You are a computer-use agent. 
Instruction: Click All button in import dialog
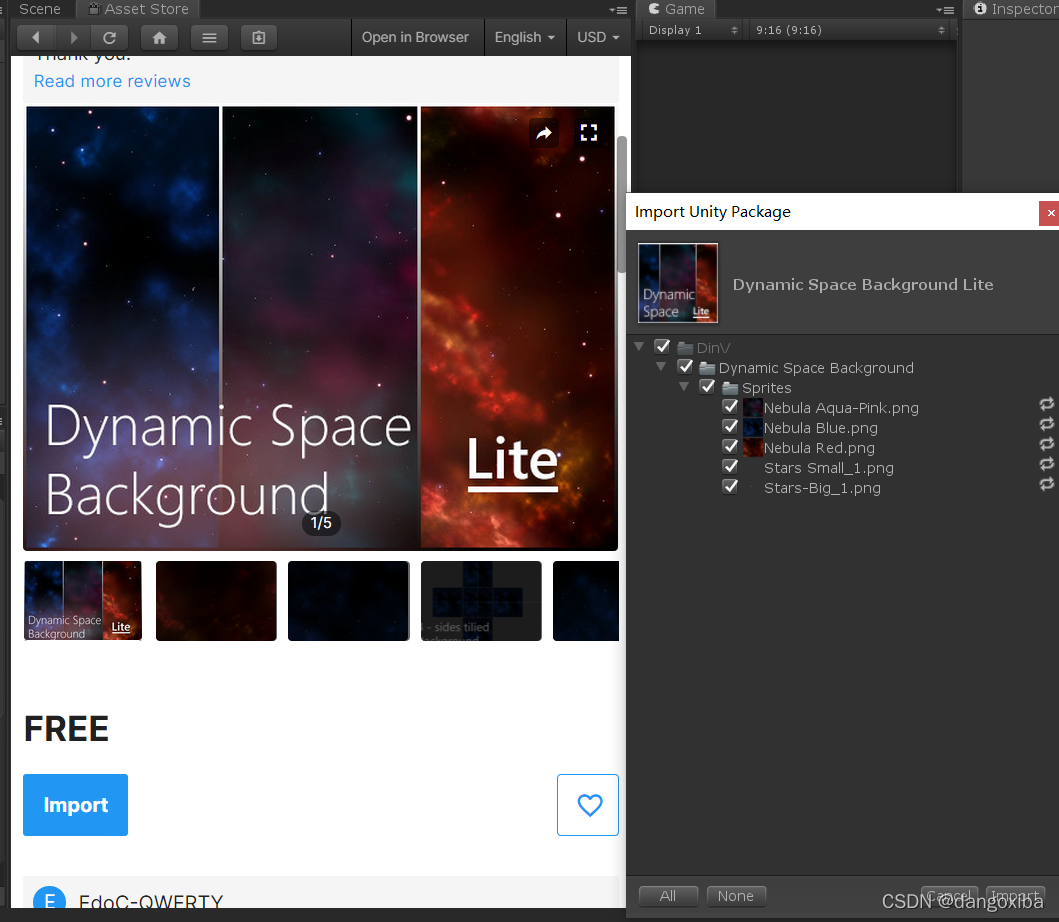(668, 896)
